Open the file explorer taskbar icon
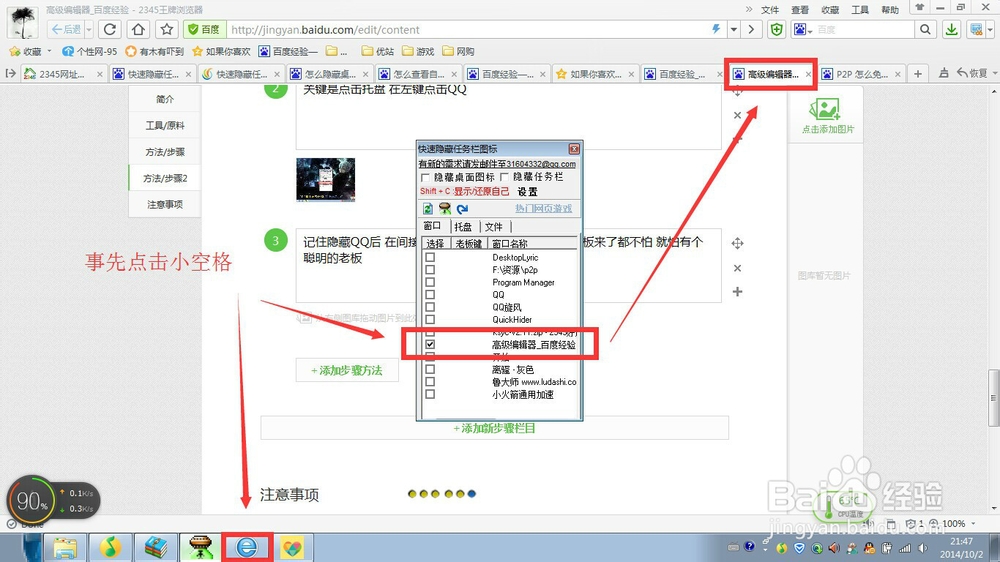This screenshot has width=1000, height=562. (65, 547)
